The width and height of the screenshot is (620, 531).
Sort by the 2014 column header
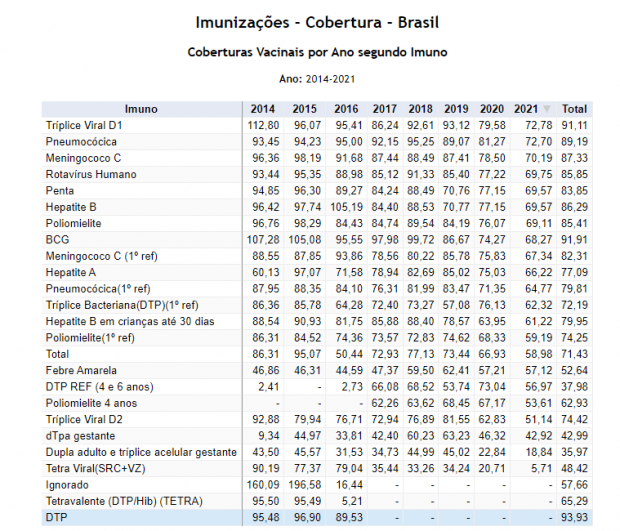coord(263,109)
